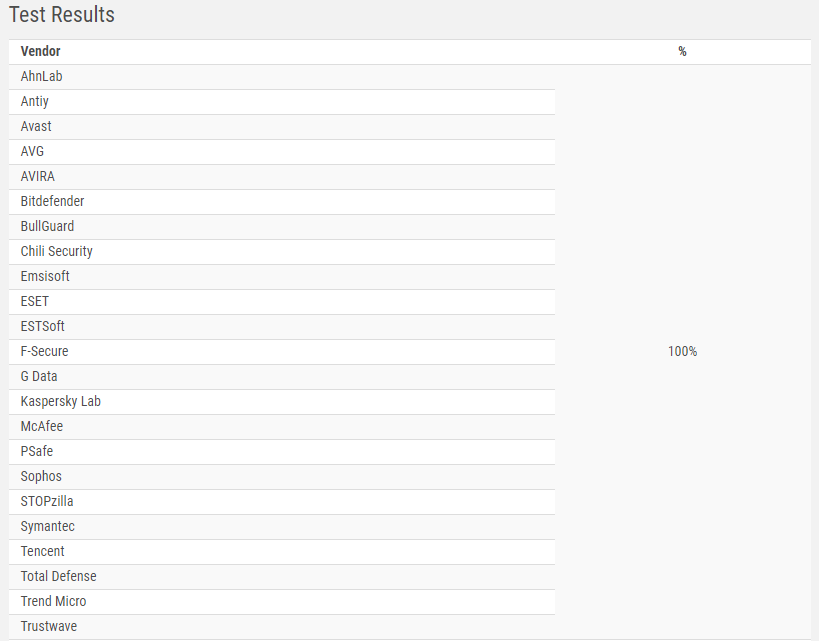819x641 pixels.
Task: Click the Symantec entry
Action: pos(48,527)
